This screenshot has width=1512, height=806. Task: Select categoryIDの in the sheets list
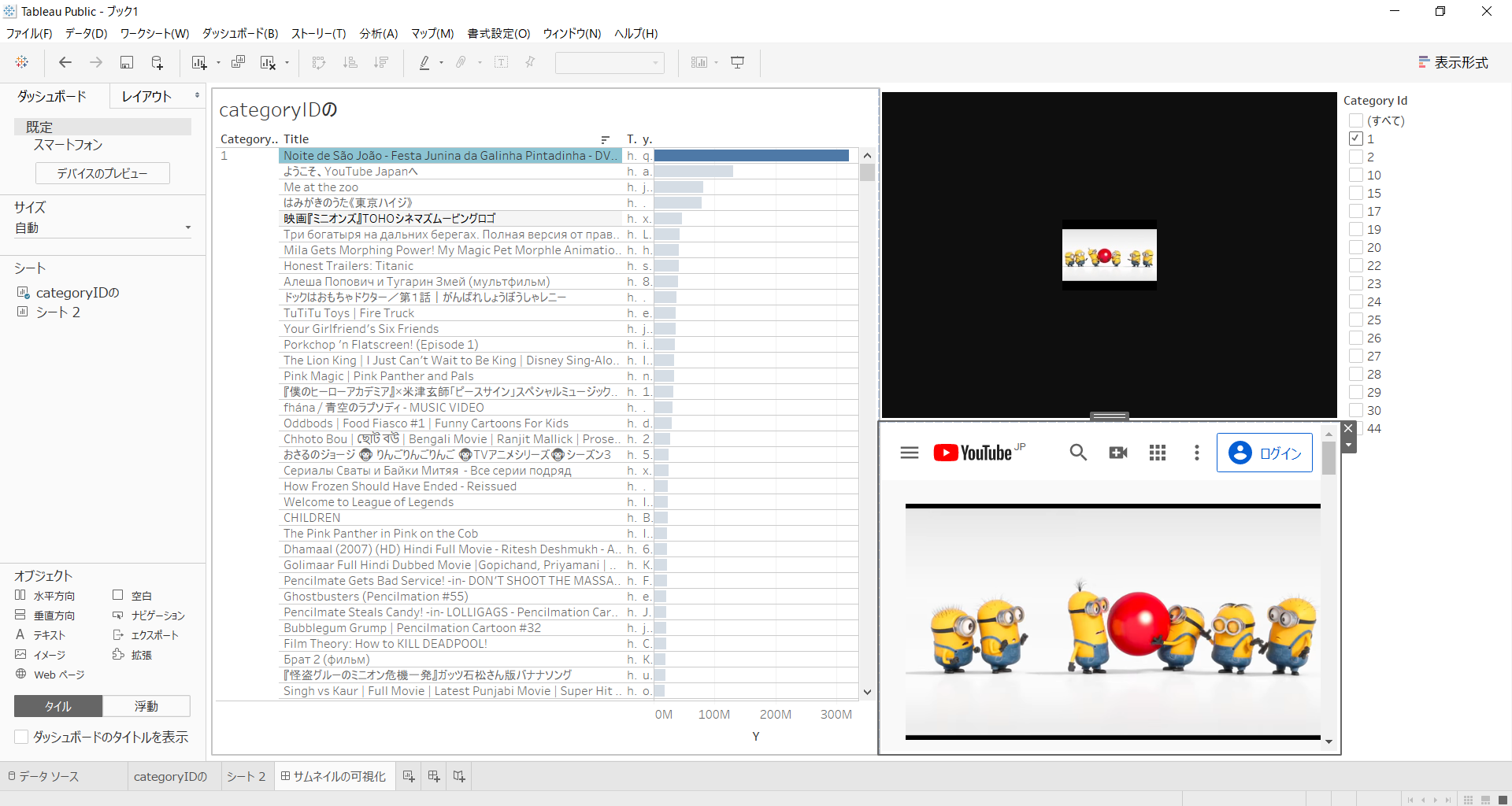click(x=77, y=292)
